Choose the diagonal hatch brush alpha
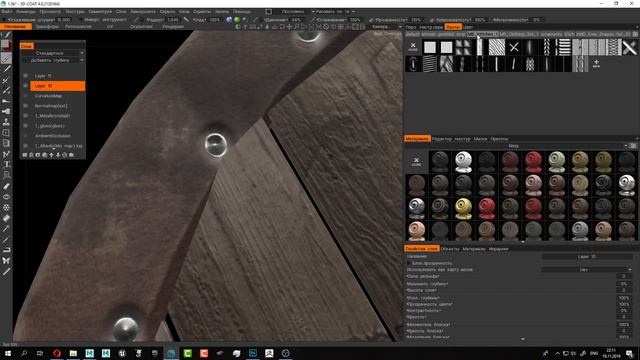Screen dimensions: 640x360 (497, 47)
